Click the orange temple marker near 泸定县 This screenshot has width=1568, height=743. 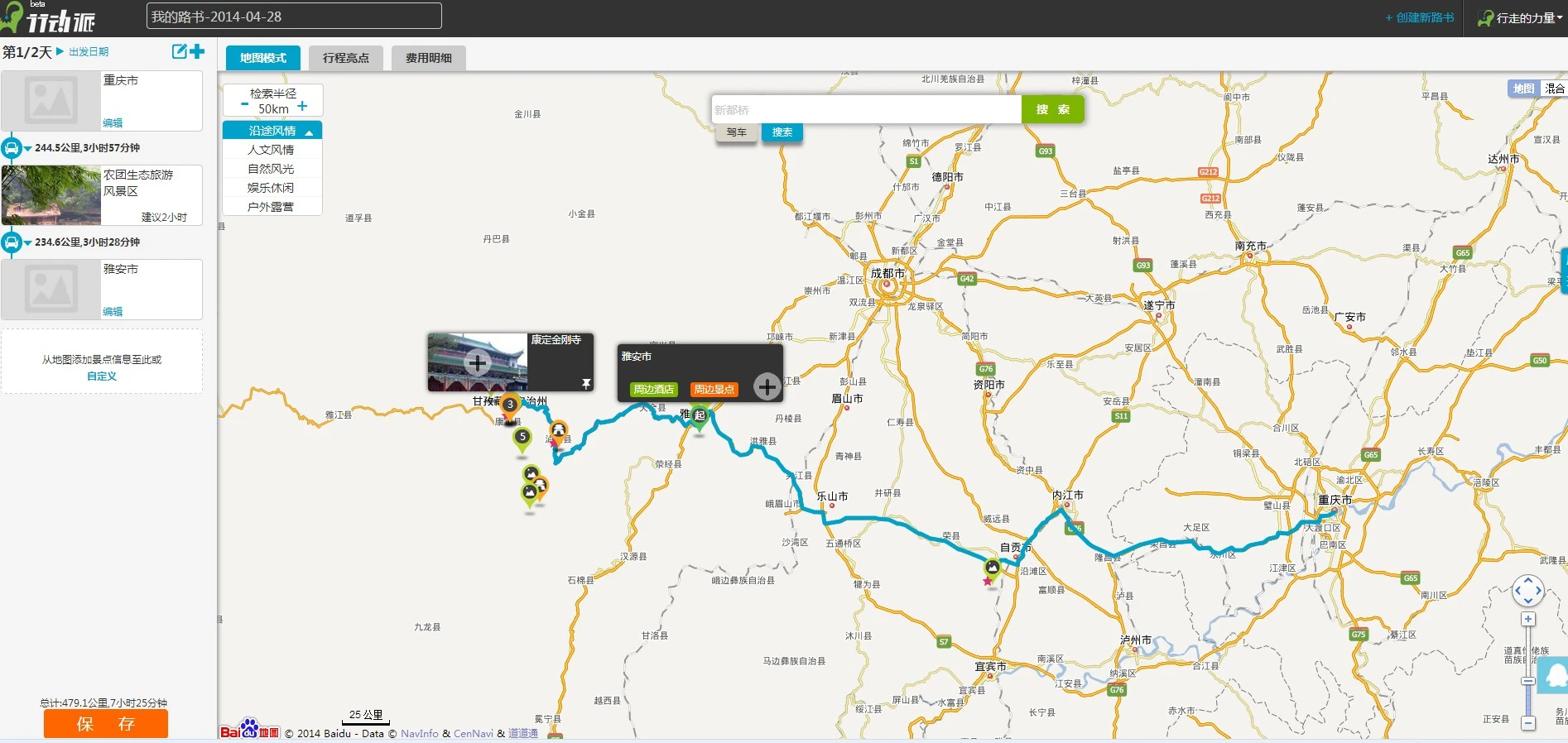point(559,431)
